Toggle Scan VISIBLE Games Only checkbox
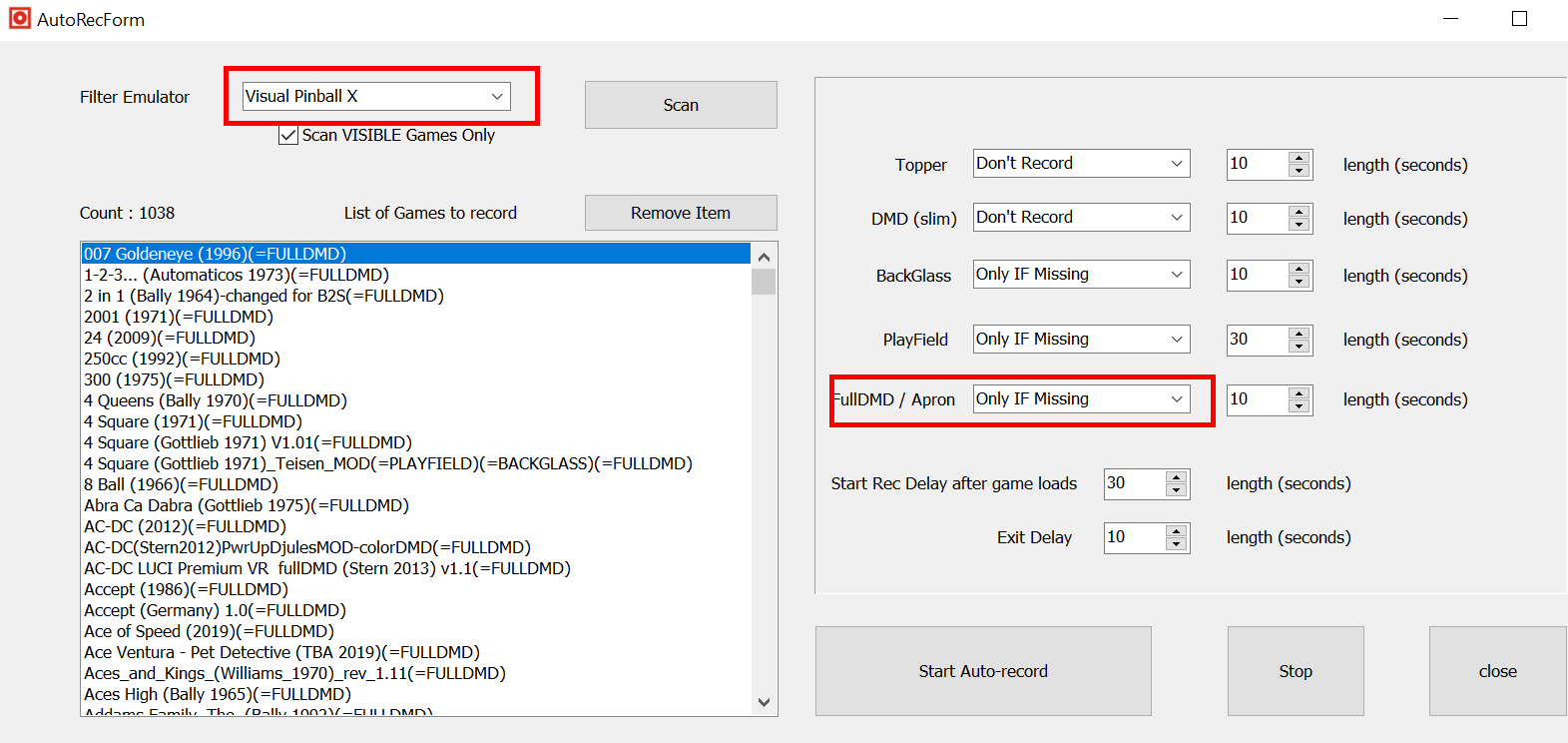1568x743 pixels. (288, 135)
